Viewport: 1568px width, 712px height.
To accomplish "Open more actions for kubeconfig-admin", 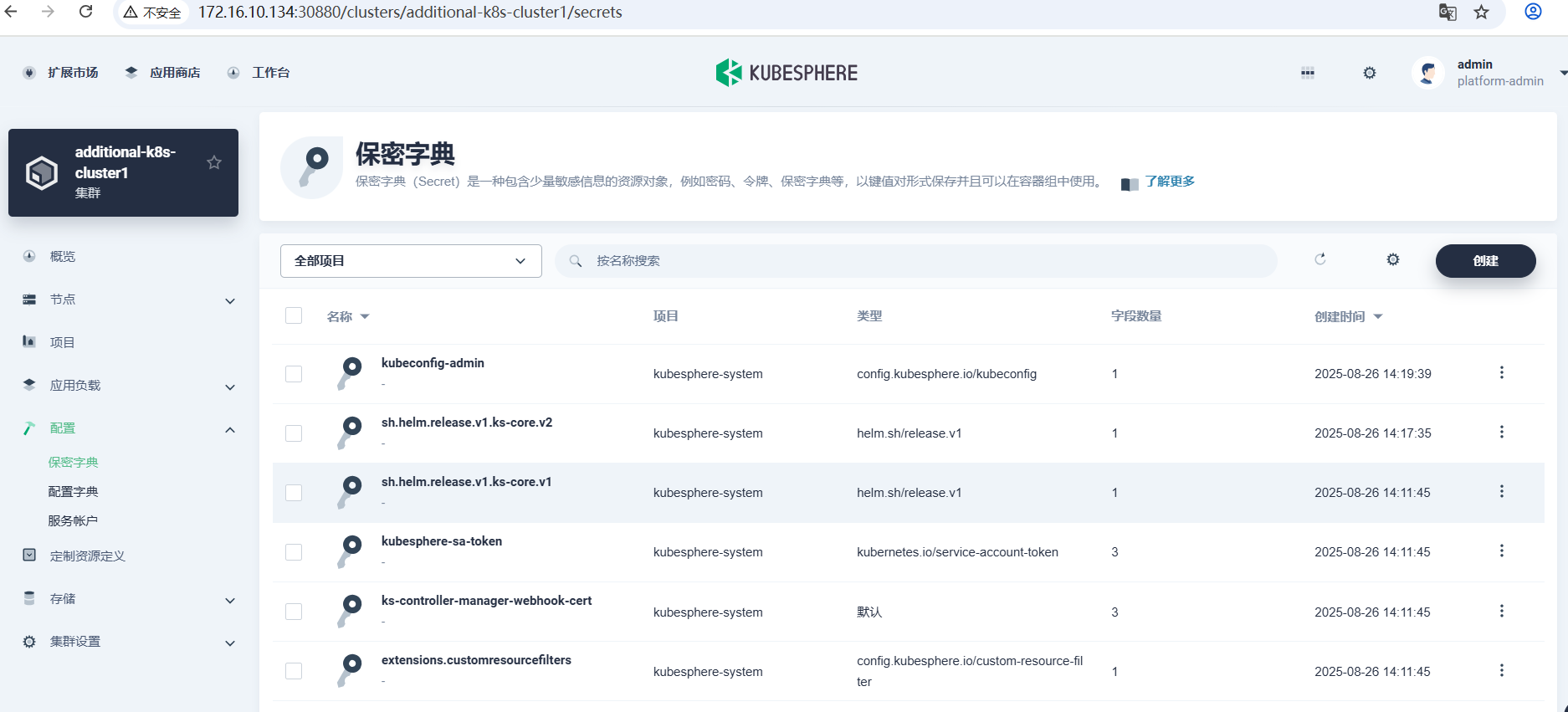I will click(1502, 372).
